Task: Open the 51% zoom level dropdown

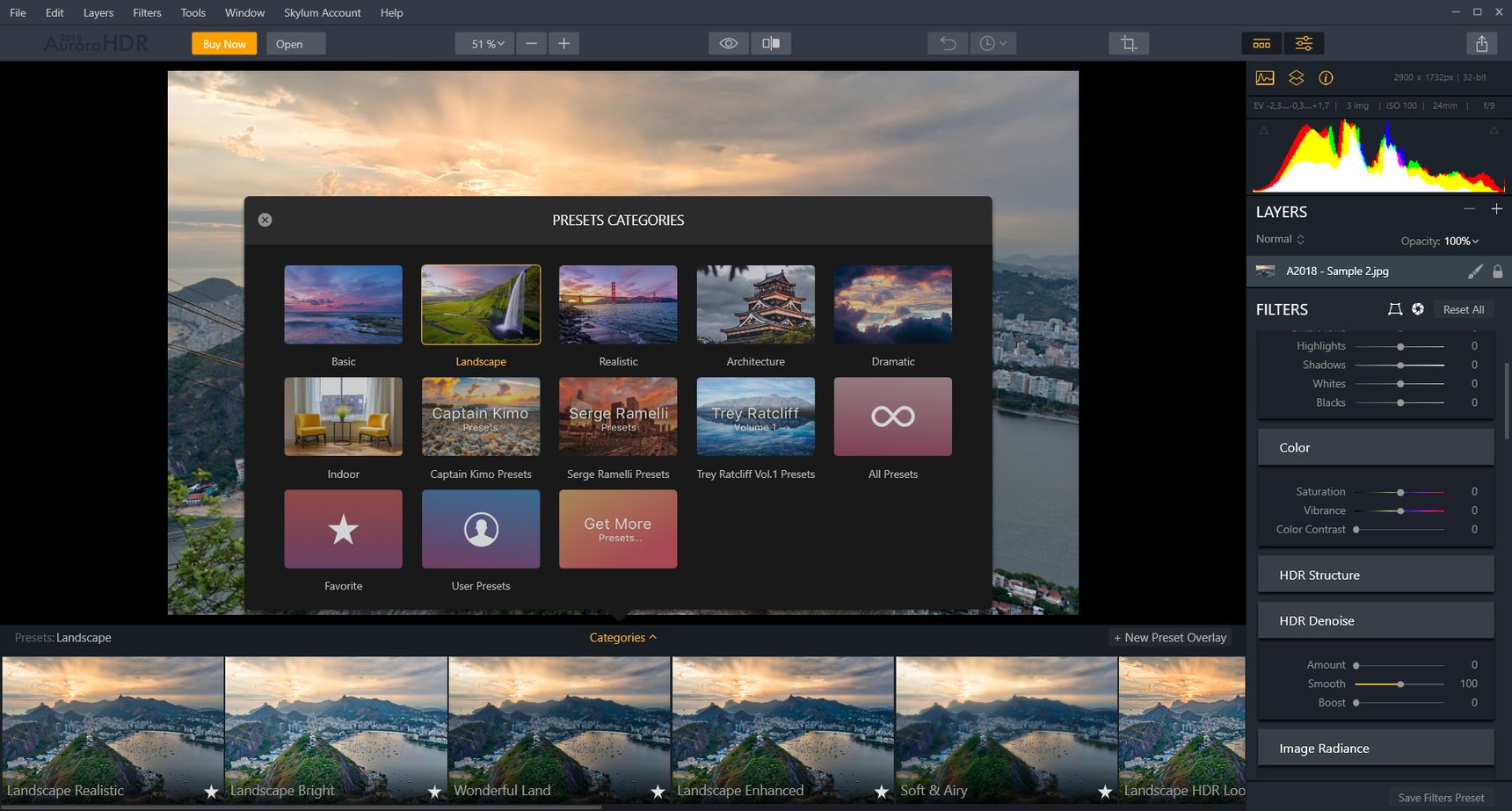Action: (484, 43)
